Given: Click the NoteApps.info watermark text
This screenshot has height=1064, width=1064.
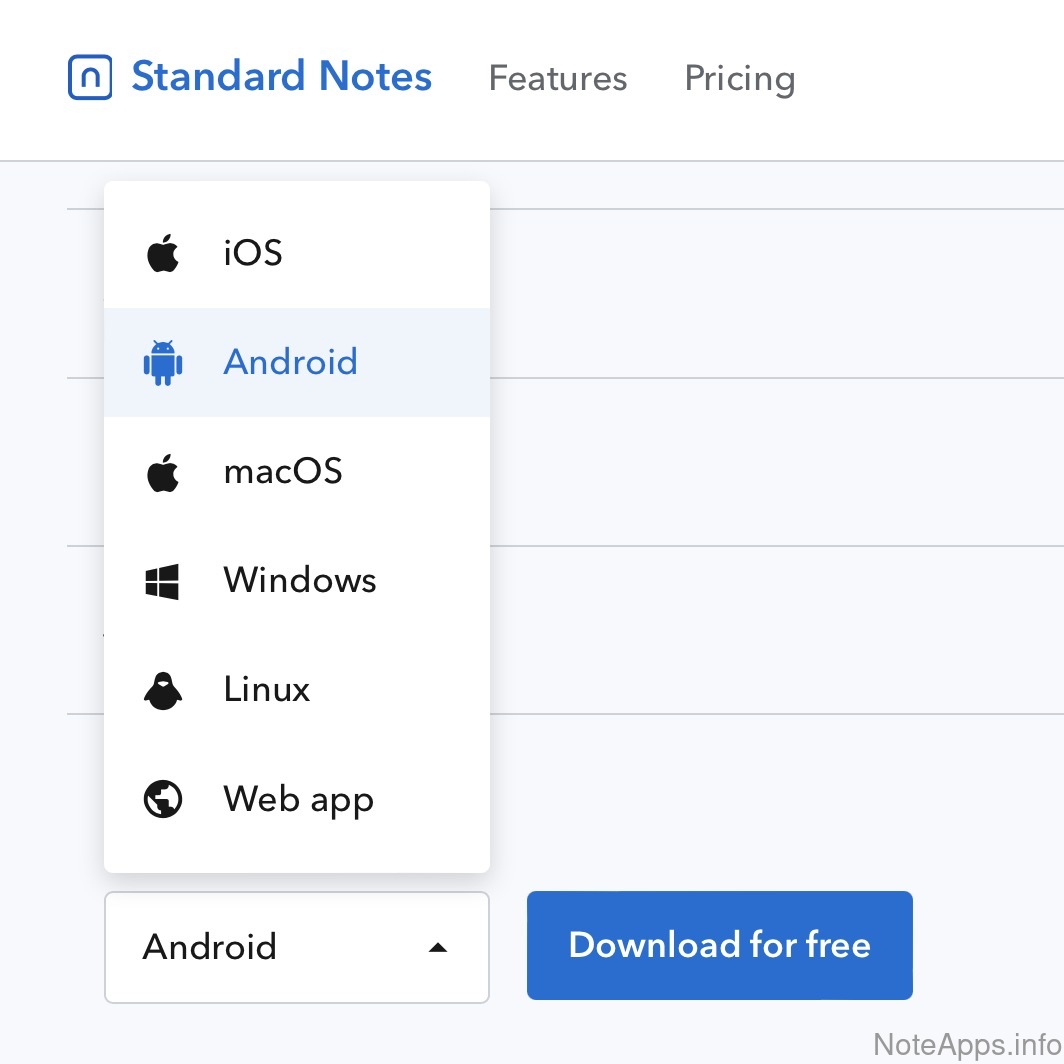Looking at the screenshot, I should pyautogui.click(x=966, y=1045).
